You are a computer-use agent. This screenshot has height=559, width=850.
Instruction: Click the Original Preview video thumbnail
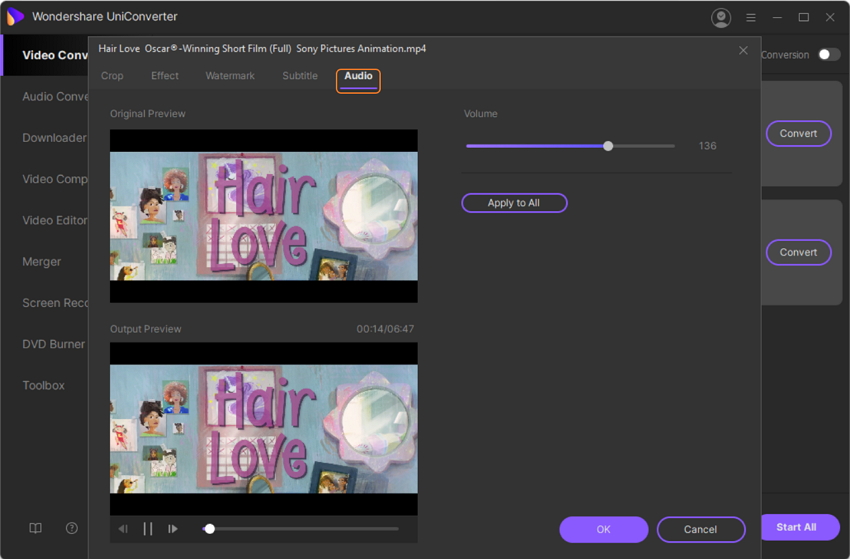[x=263, y=216]
